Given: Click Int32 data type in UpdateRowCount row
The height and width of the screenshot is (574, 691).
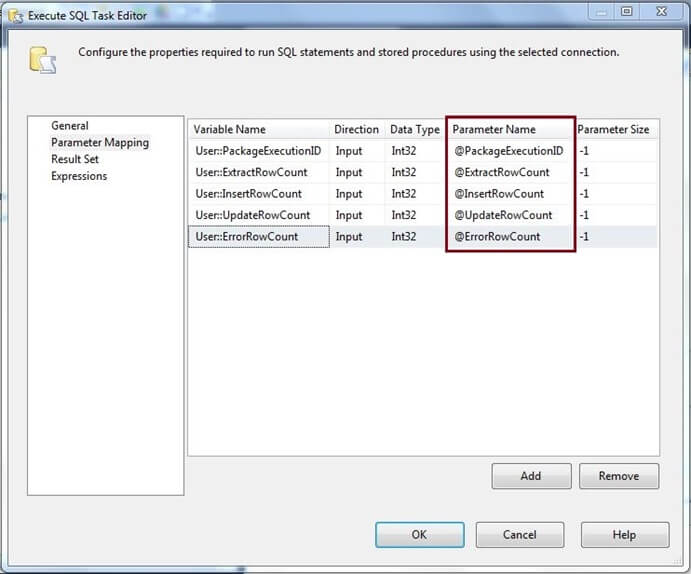Looking at the screenshot, I should (415, 215).
